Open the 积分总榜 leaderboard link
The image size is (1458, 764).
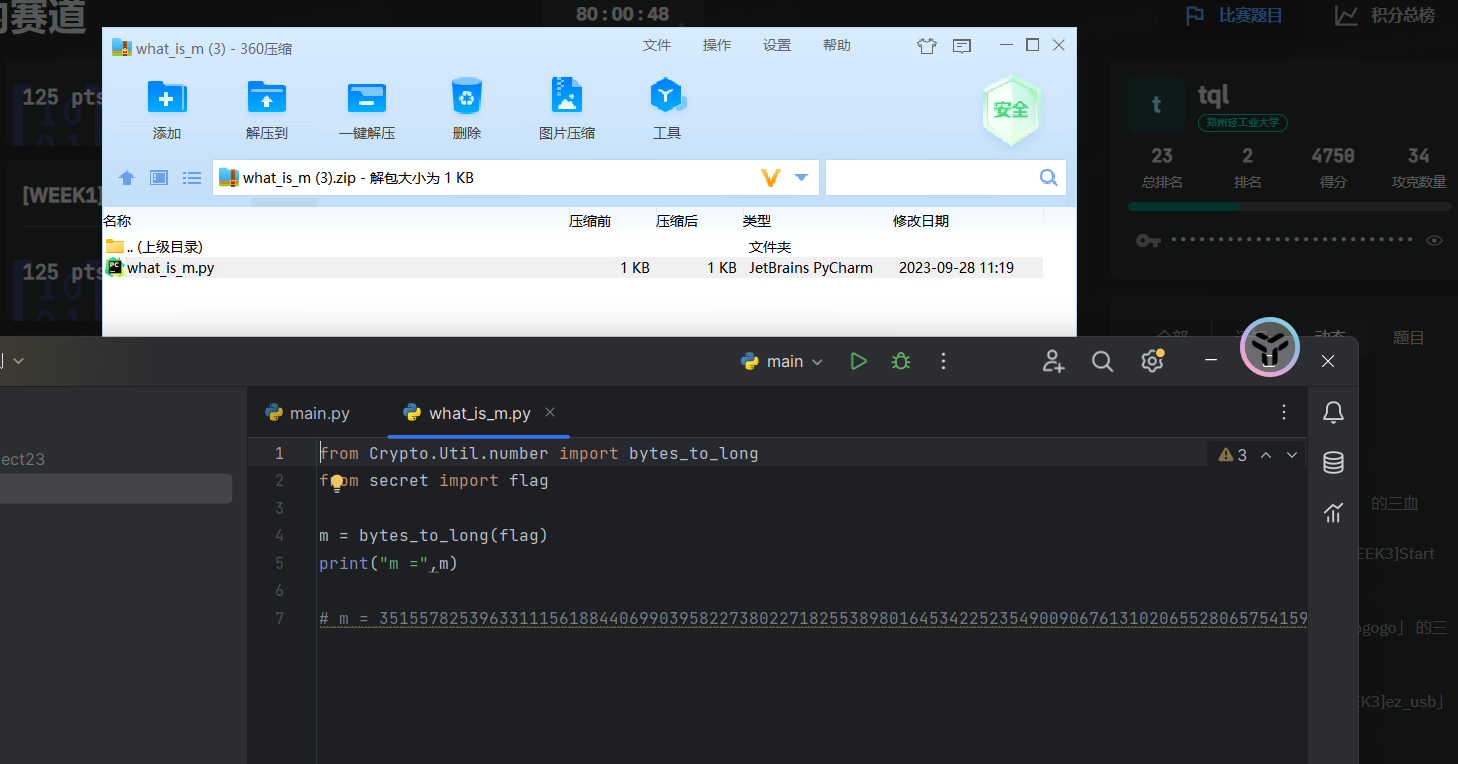click(x=1385, y=15)
